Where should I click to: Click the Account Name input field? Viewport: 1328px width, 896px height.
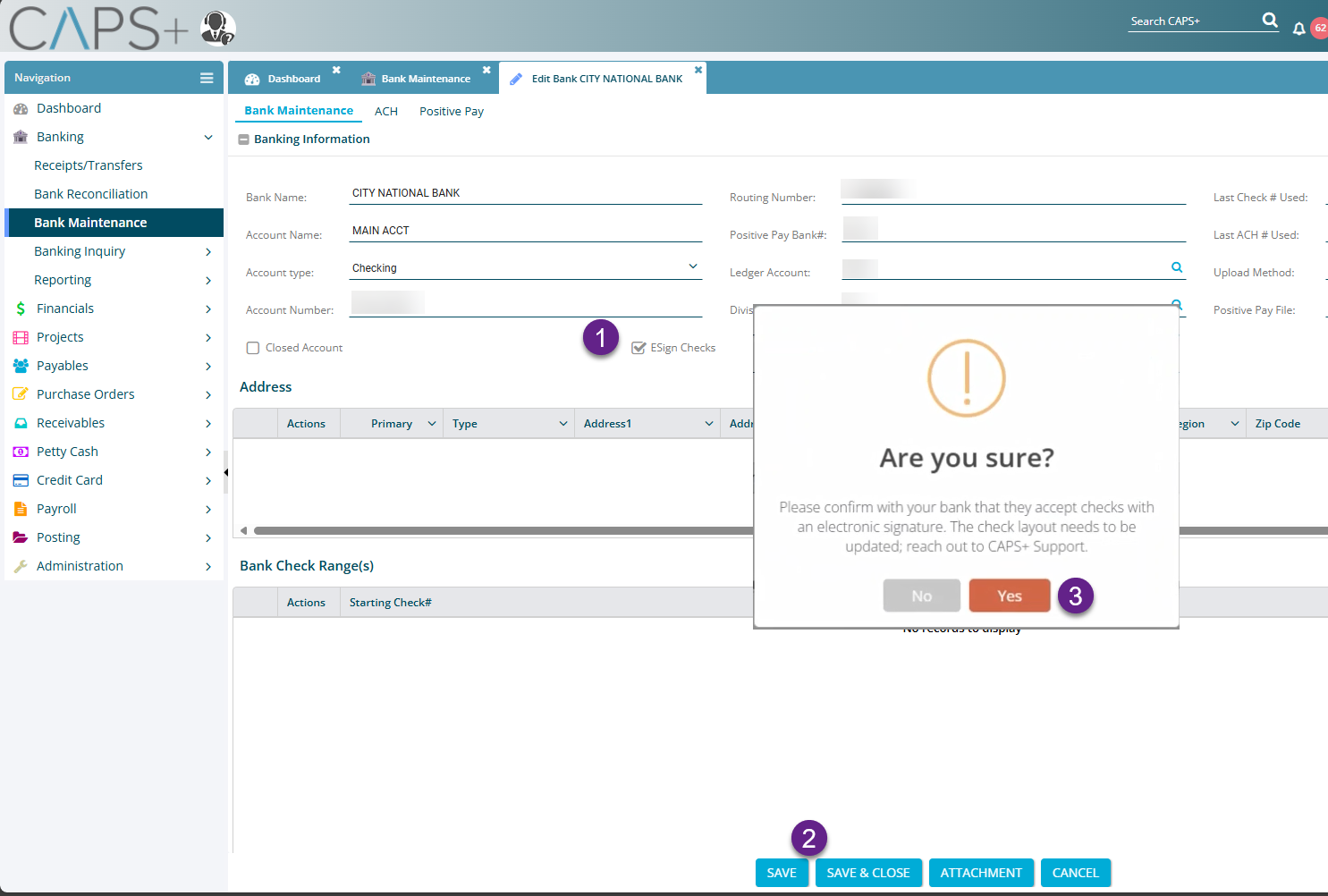tap(526, 231)
